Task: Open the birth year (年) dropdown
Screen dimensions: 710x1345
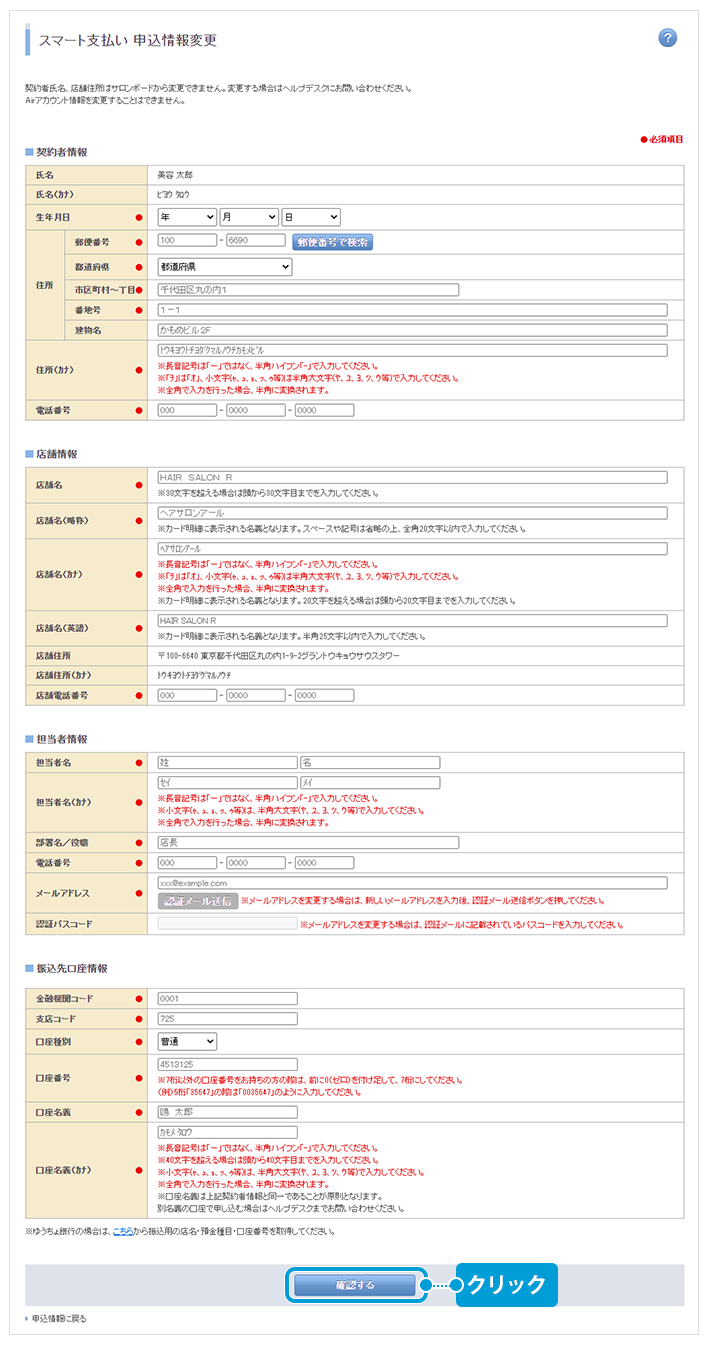Action: click(x=187, y=217)
